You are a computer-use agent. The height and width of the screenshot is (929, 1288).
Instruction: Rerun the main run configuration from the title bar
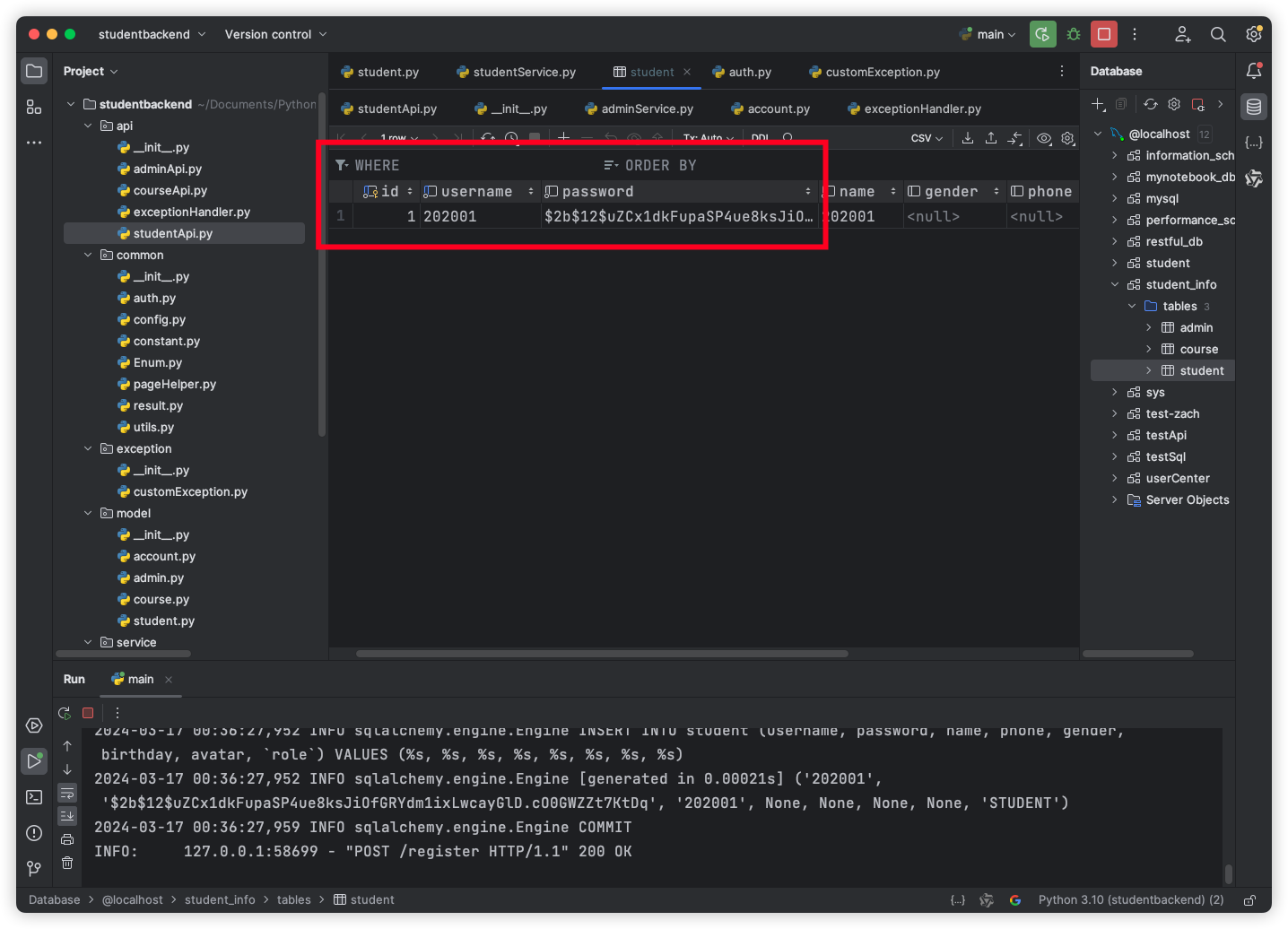point(1042,34)
